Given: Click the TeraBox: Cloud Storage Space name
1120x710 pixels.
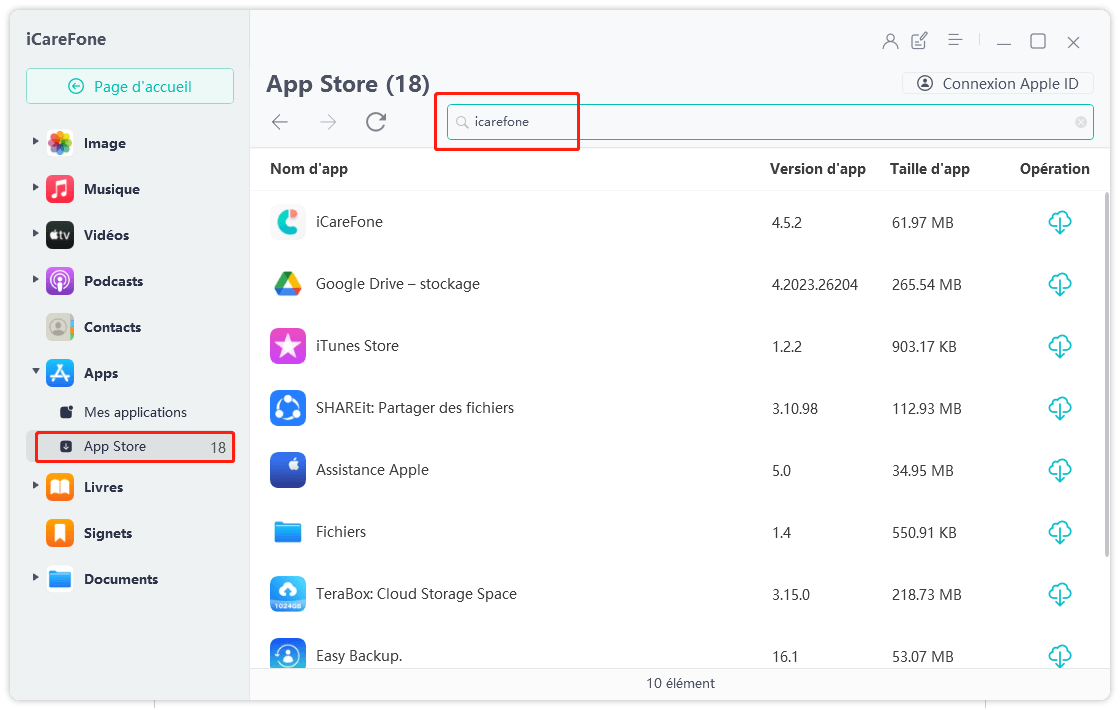Looking at the screenshot, I should (416, 594).
